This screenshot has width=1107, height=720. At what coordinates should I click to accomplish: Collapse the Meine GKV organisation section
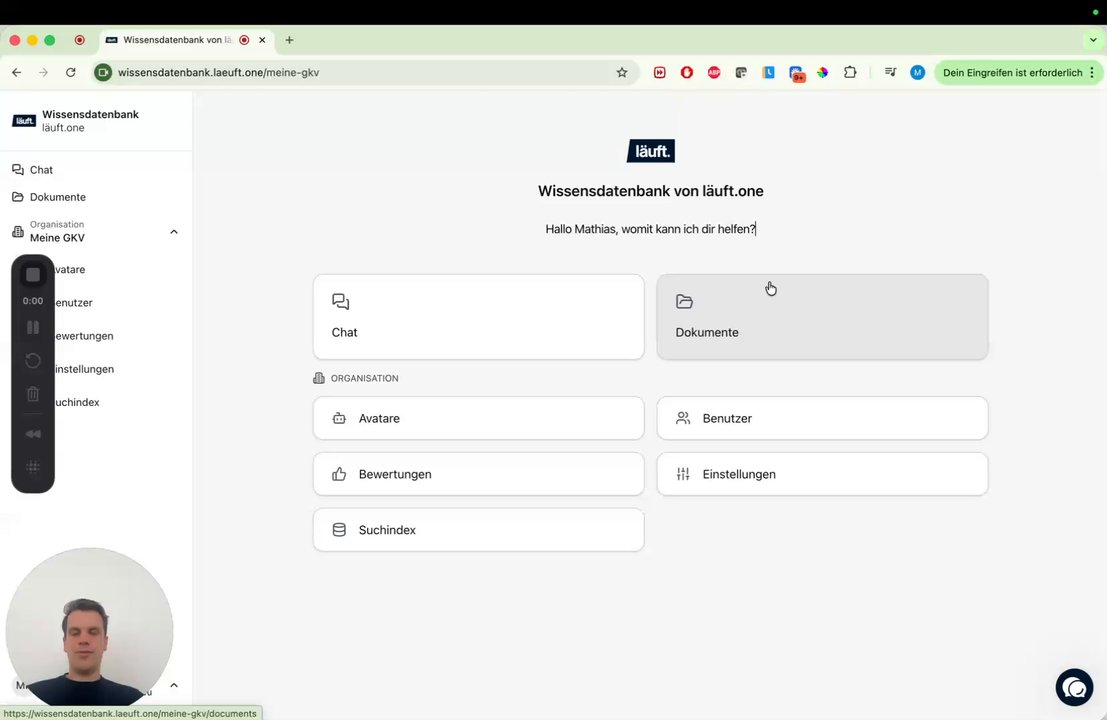[x=174, y=232]
